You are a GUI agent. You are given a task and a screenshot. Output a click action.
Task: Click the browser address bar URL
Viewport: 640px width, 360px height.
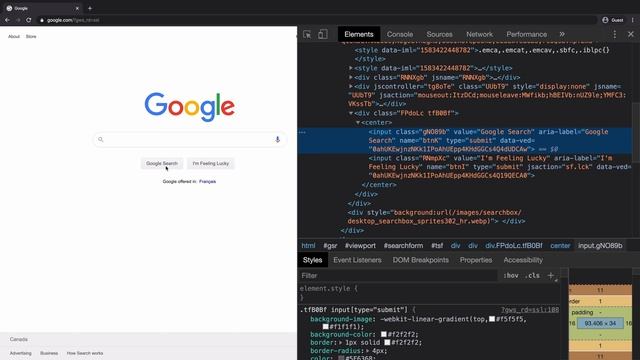pyautogui.click(x=73, y=20)
